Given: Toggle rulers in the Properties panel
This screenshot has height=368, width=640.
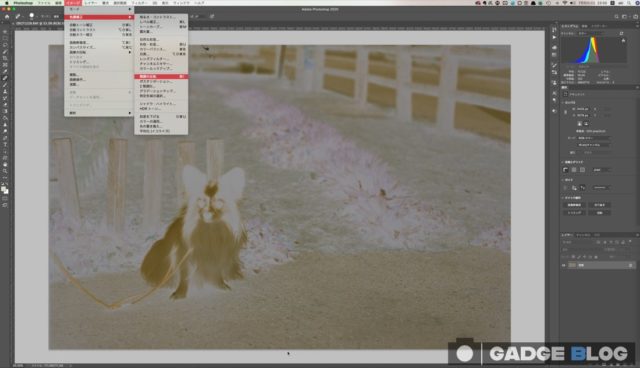Looking at the screenshot, I should 565,170.
